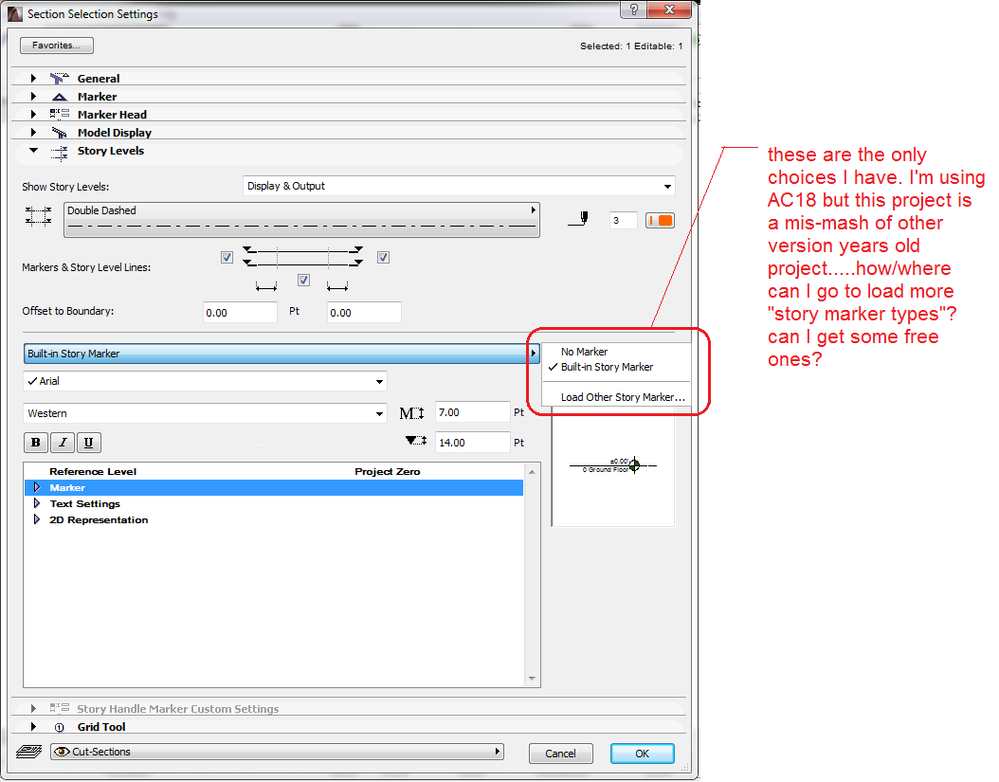Click the marker size icon beside 14.00
The height and width of the screenshot is (782, 999).
(415, 441)
